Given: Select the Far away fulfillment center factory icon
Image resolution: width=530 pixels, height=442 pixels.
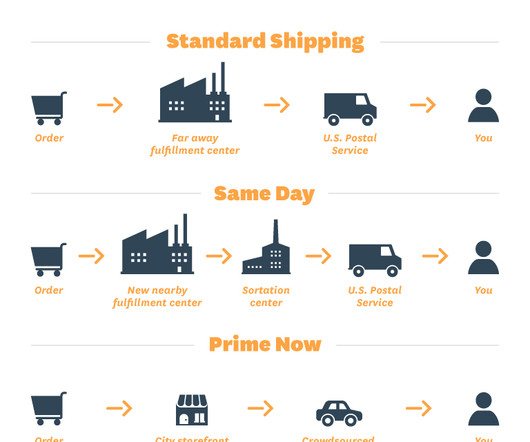Looking at the screenshot, I should tap(195, 92).
